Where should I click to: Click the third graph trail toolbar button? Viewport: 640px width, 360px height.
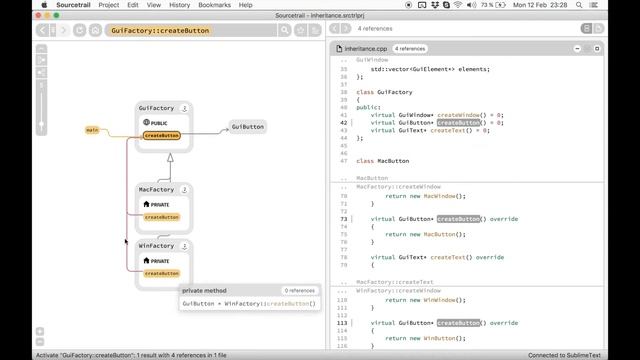point(42,73)
